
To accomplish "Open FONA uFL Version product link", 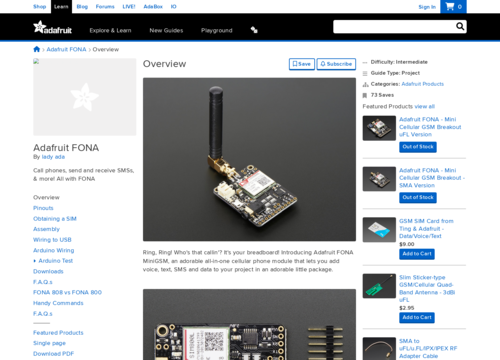I will coord(430,127).
